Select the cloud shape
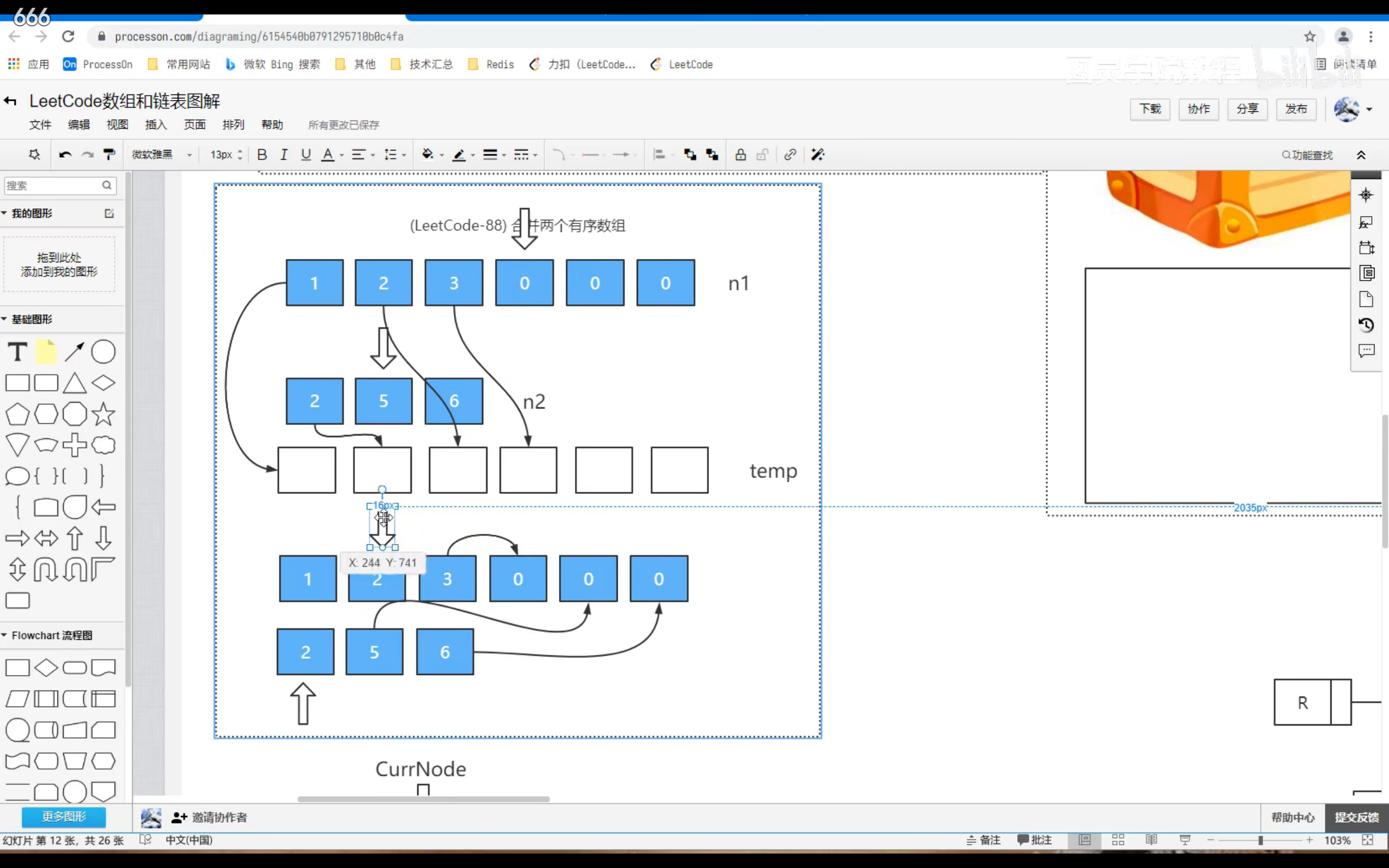The width and height of the screenshot is (1389, 868). coord(103,445)
